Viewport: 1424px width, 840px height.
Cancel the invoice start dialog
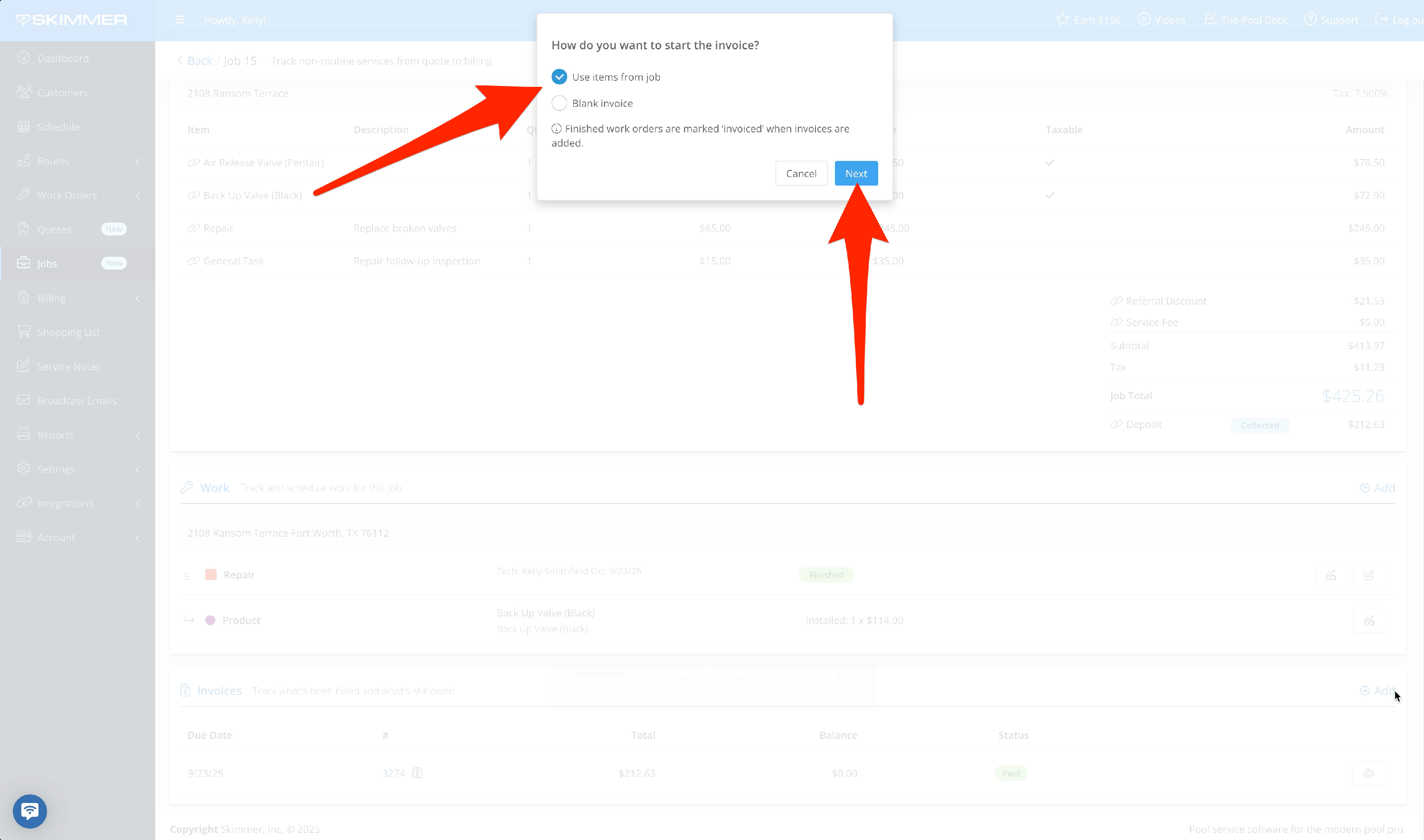801,173
